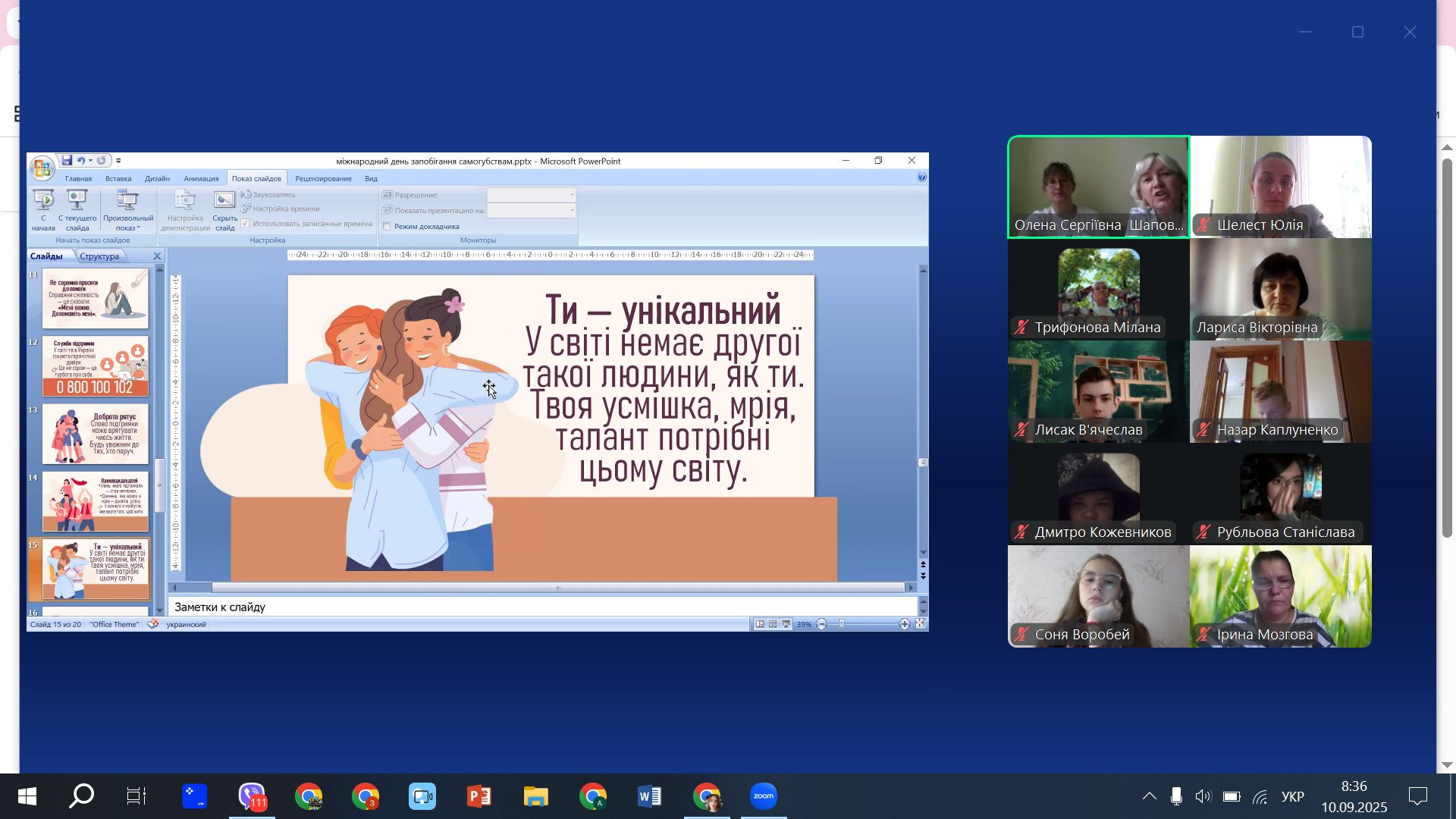This screenshot has height=819, width=1456.
Task: Start slideshow from beginning icon
Action: click(x=43, y=202)
